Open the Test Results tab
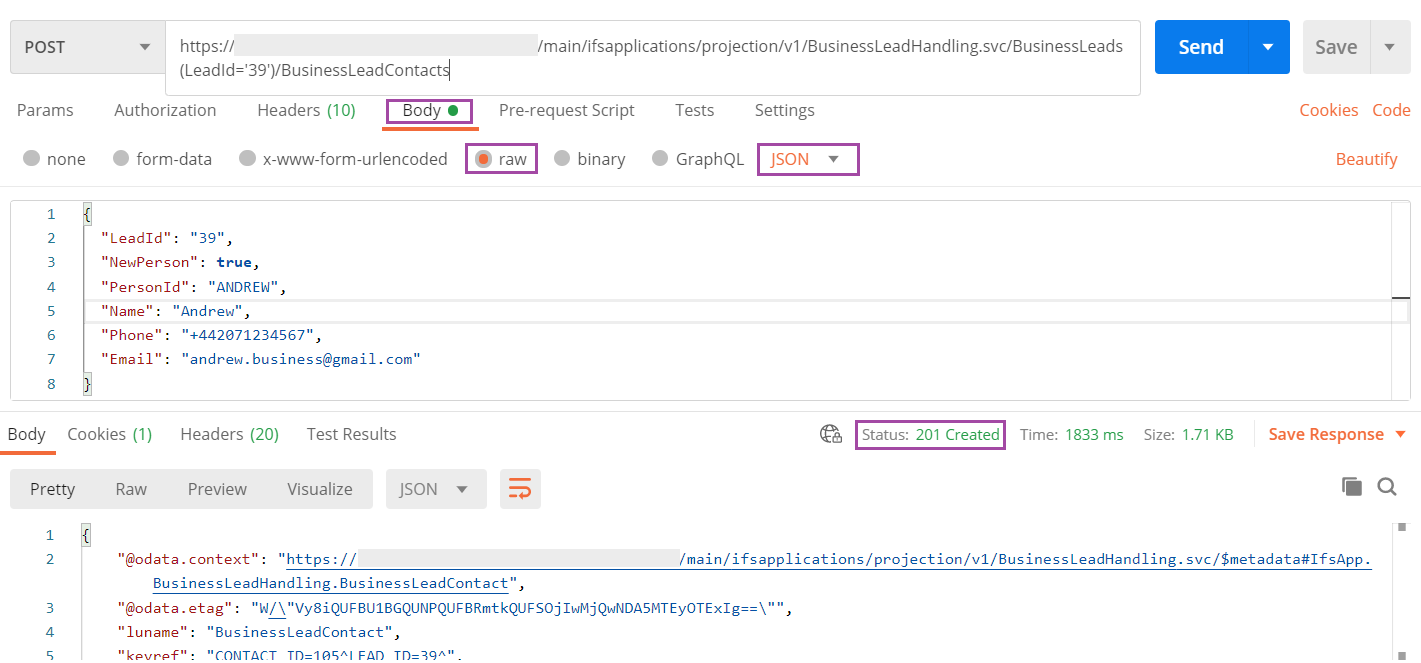The image size is (1421, 663). [351, 434]
